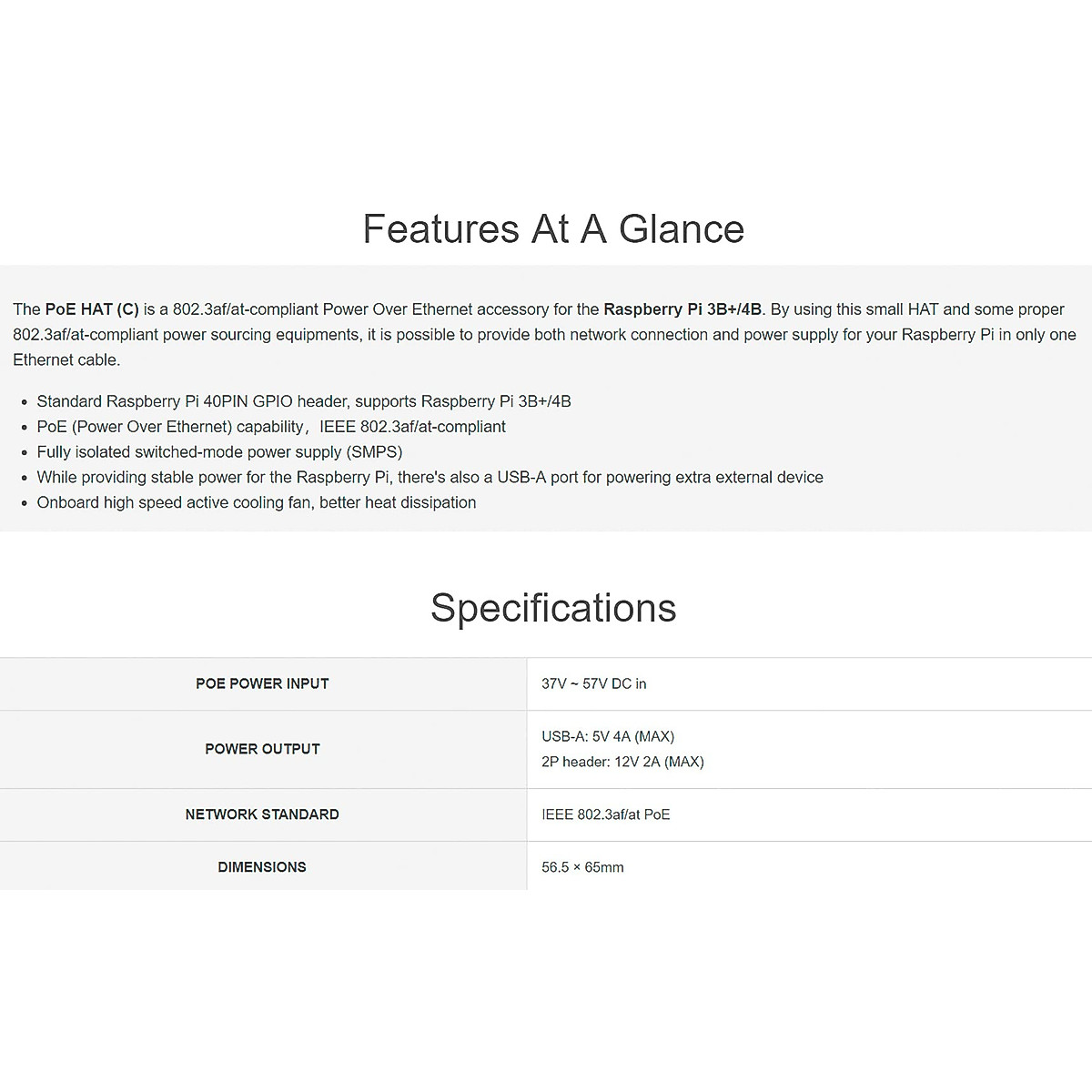Click the "POWER OUTPUT" row label

[262, 749]
